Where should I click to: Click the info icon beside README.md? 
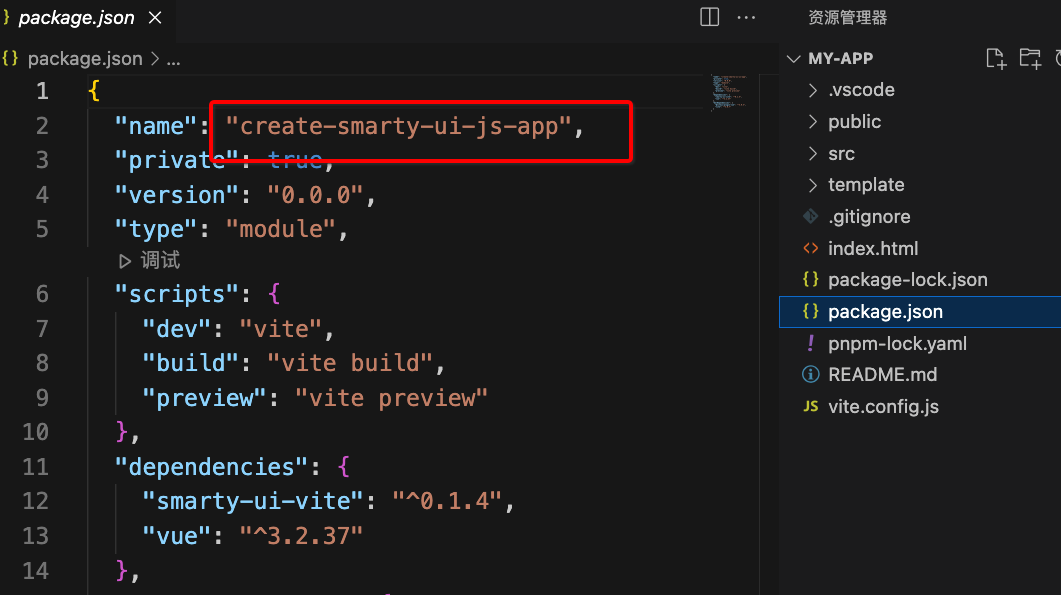point(811,375)
